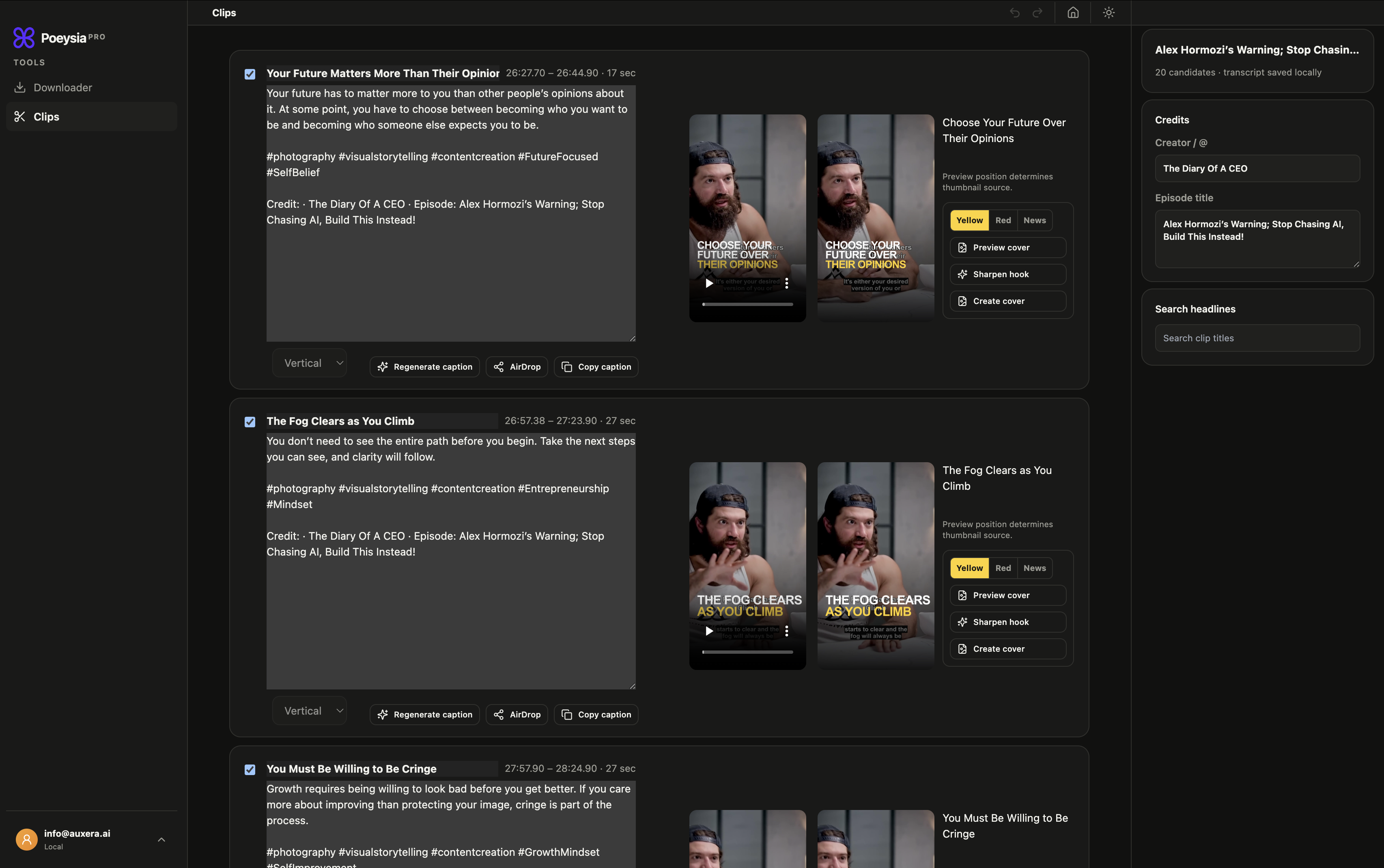This screenshot has height=868, width=1384.
Task: Copy caption of Your Future Matters clip
Action: click(x=596, y=367)
